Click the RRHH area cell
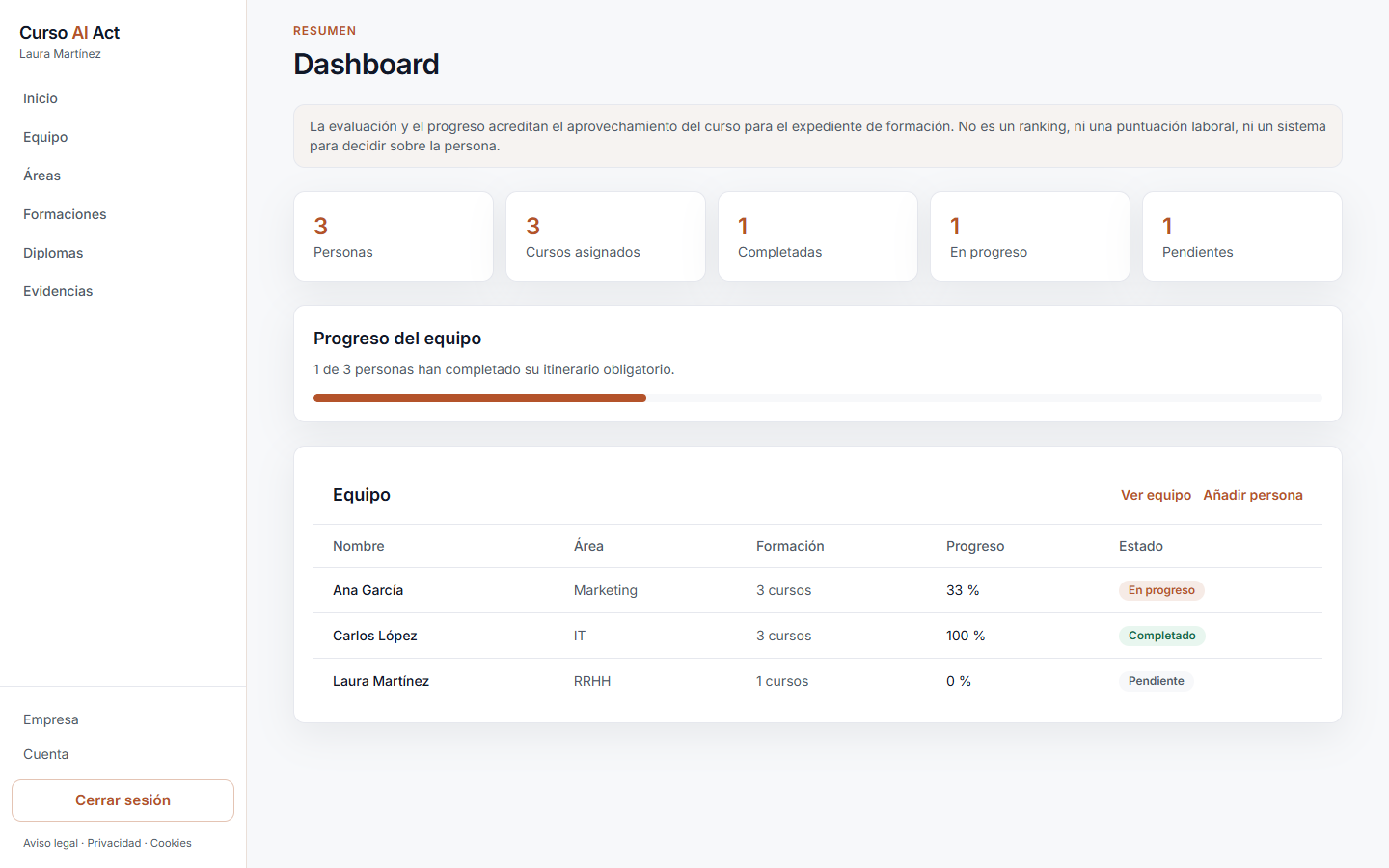The width and height of the screenshot is (1389, 868). point(592,681)
